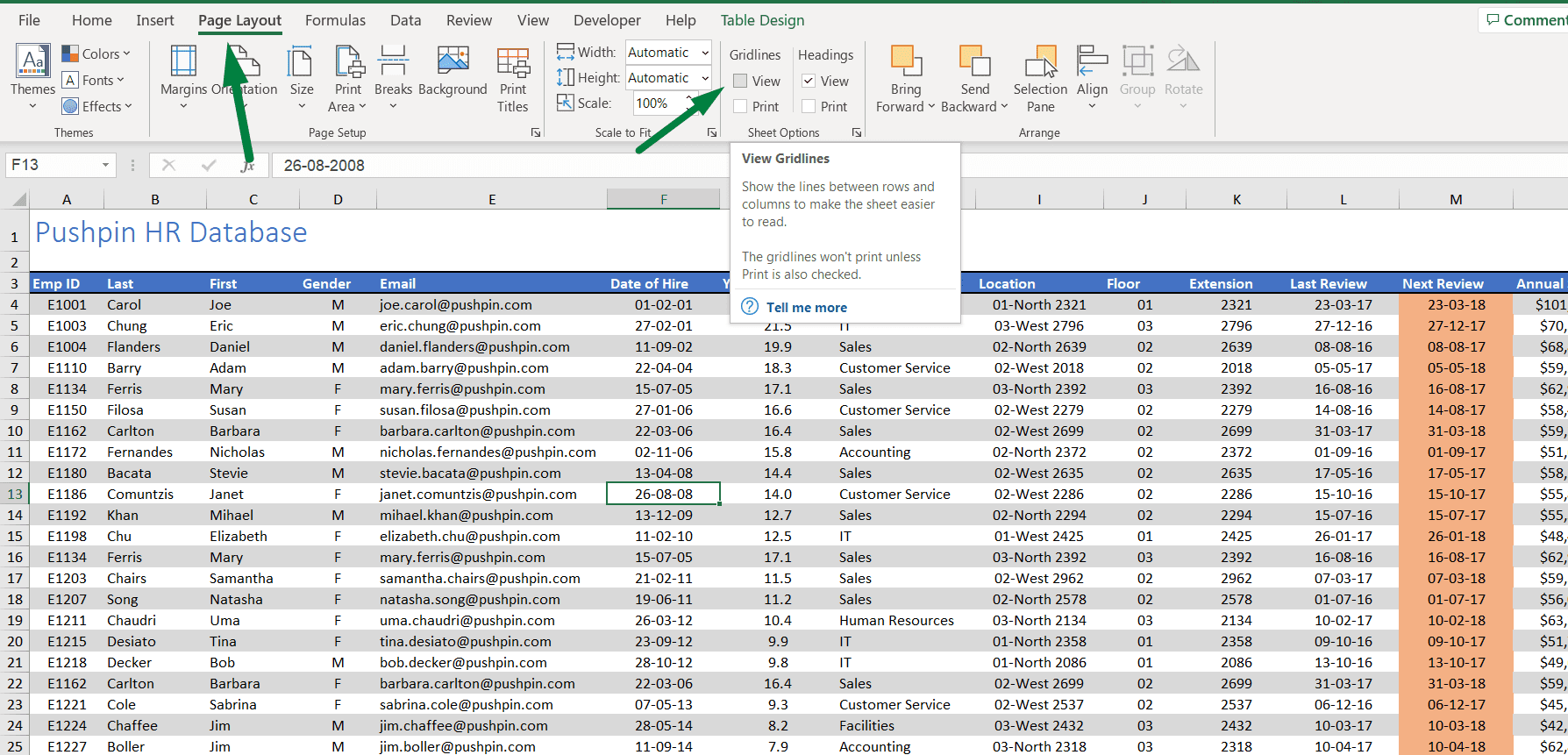
Task: Select the Extension cell 2796
Action: [1237, 325]
